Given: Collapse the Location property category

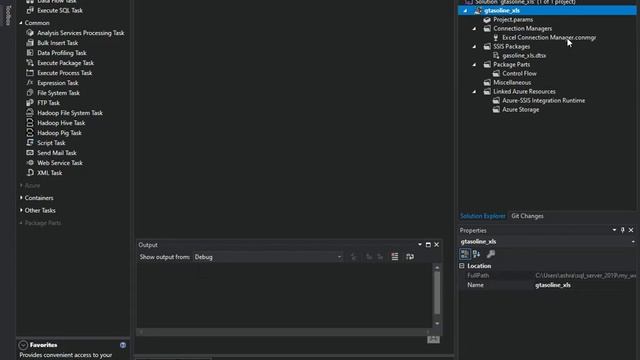Looking at the screenshot, I should point(462,266).
